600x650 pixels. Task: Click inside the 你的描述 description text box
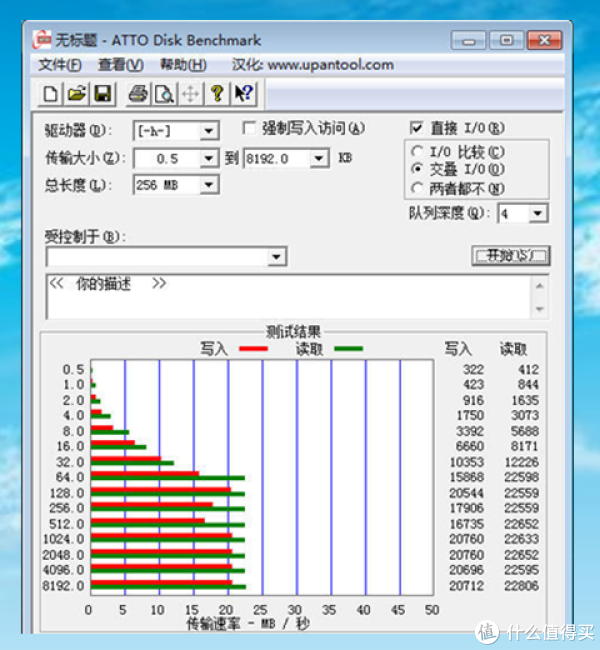click(289, 297)
